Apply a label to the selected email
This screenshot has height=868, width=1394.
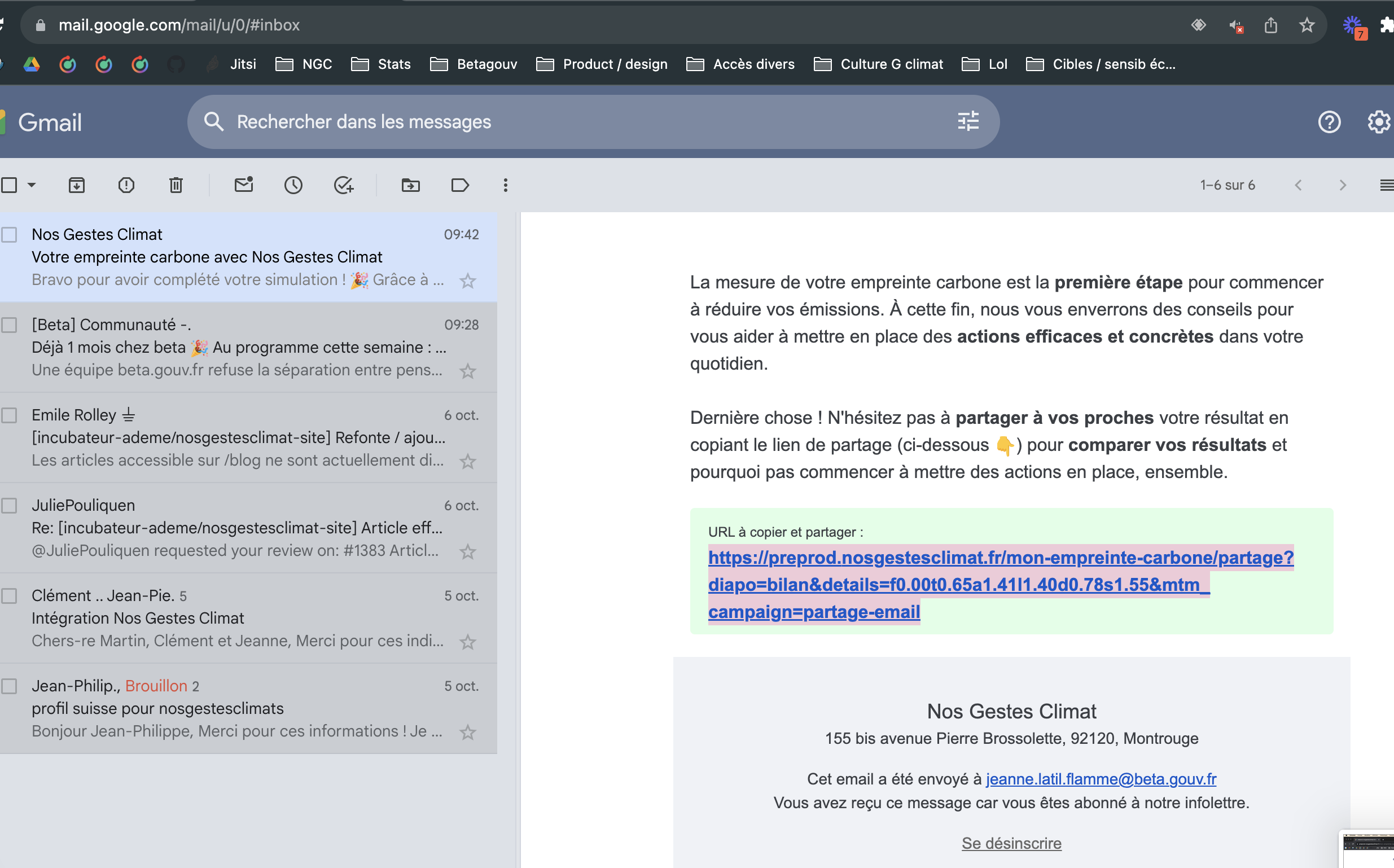point(460,185)
